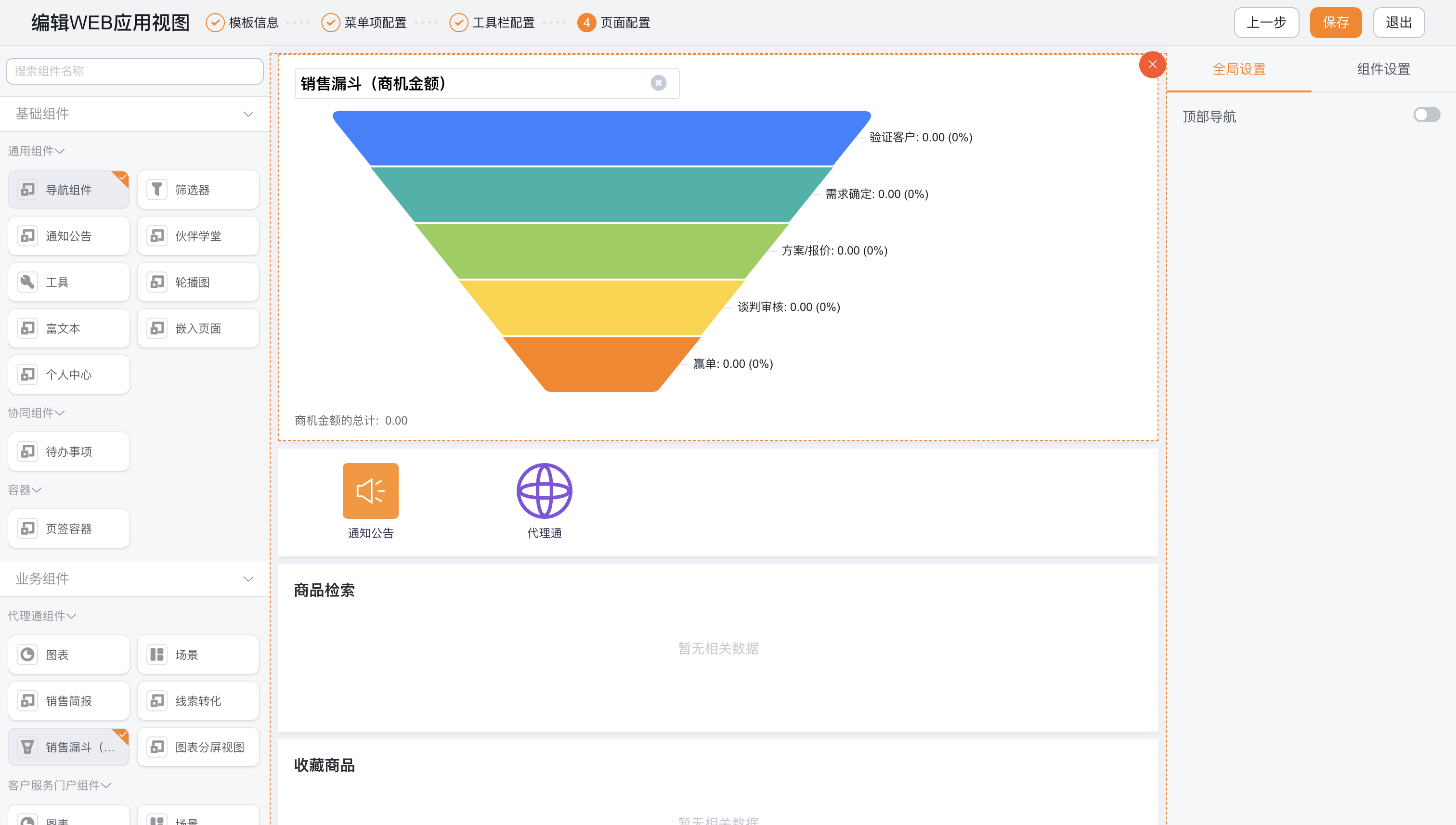
Task: Collapse the 基础组件 section
Action: (x=248, y=114)
